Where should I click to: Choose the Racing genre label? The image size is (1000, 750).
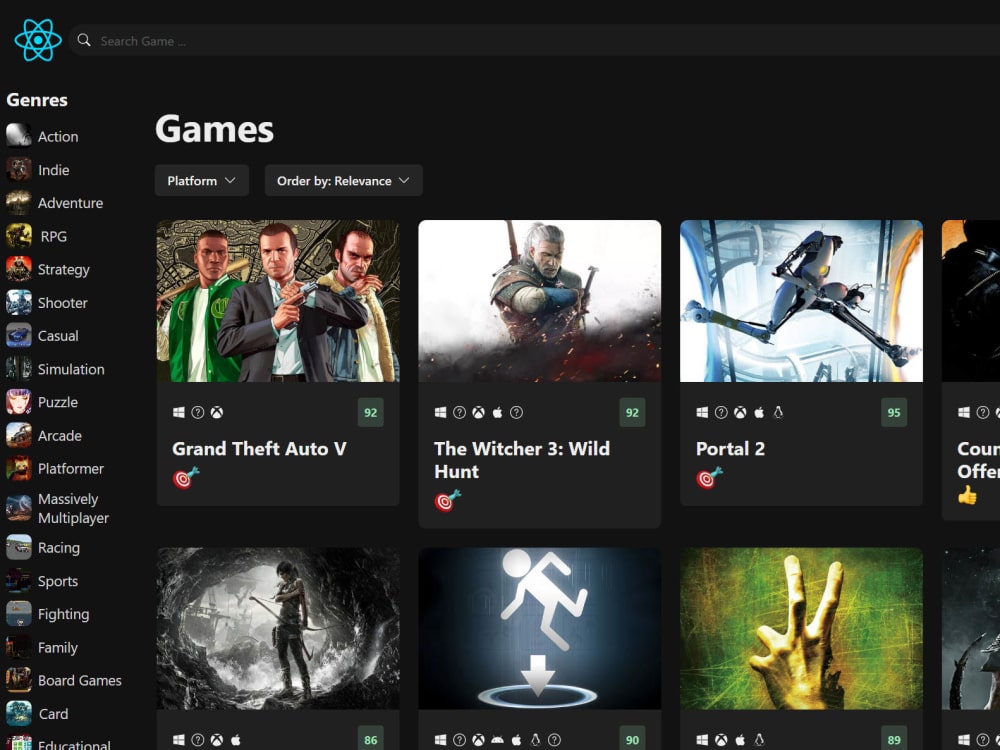[x=59, y=548]
